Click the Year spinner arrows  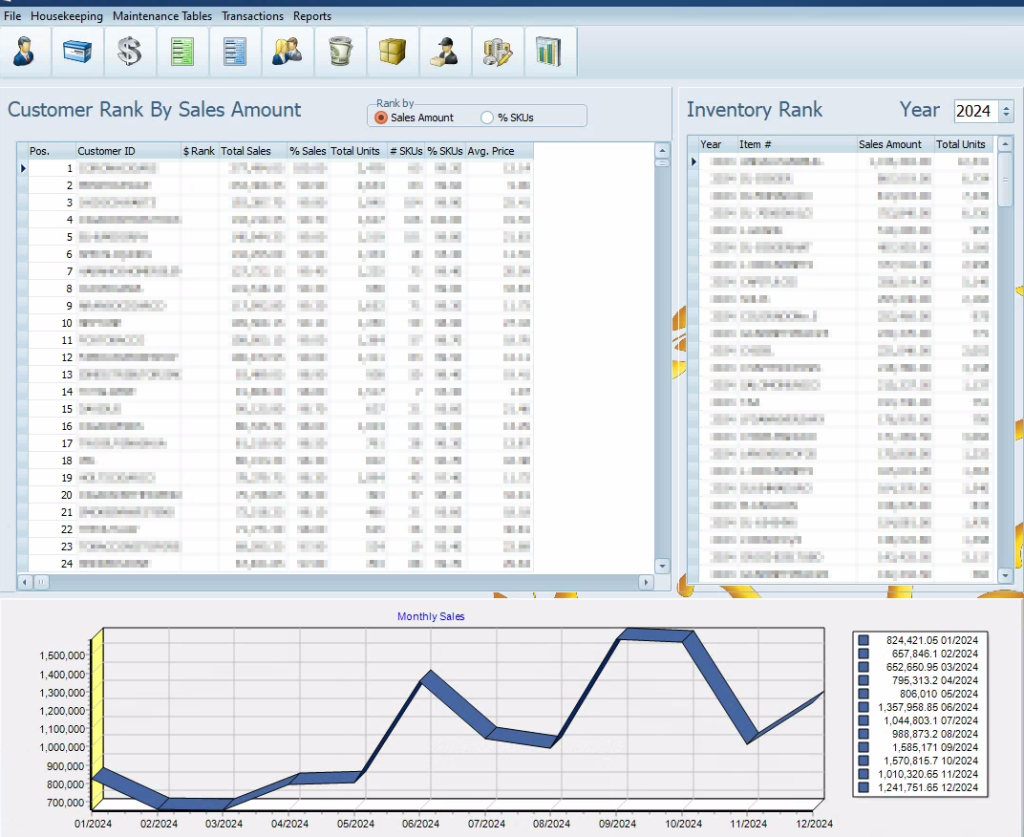(1006, 112)
